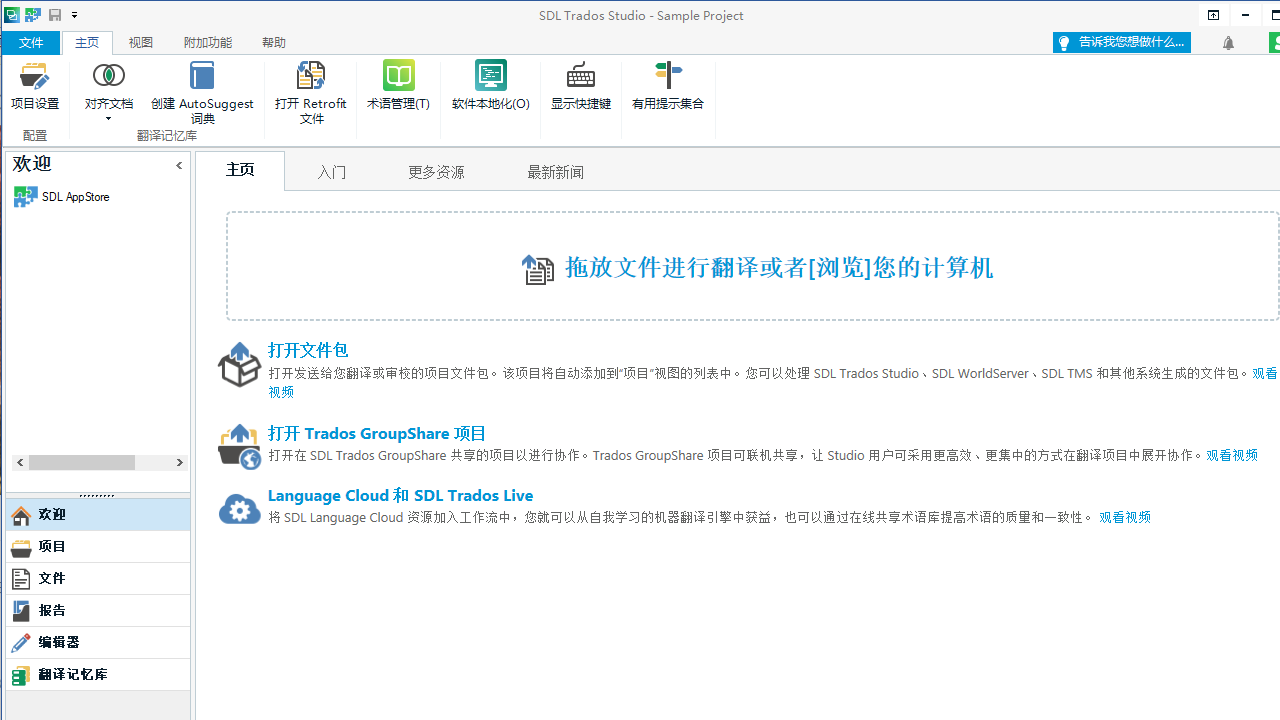Image resolution: width=1280 pixels, height=720 pixels.
Task: Click the document icon in the drop zone
Action: click(x=538, y=269)
